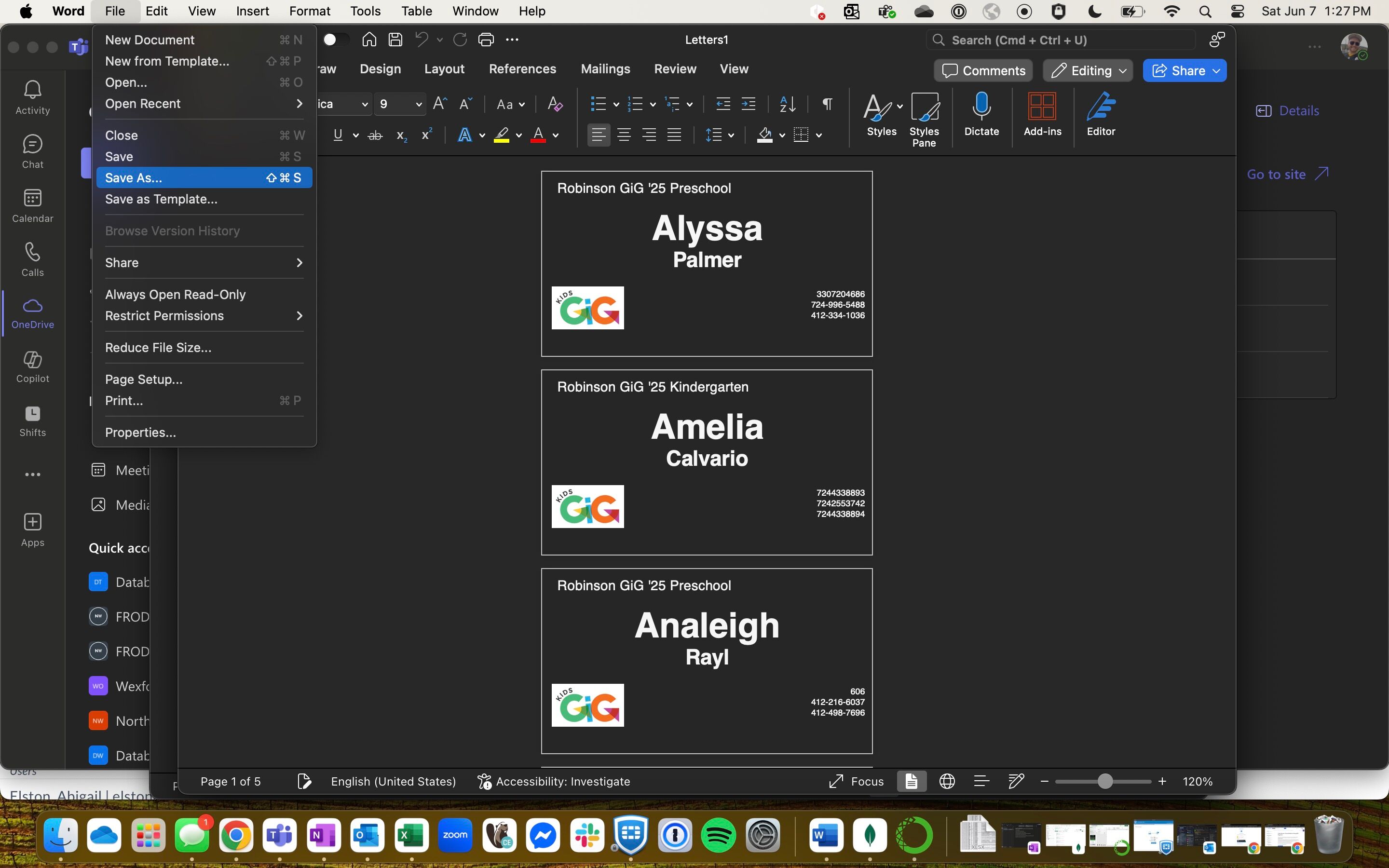Click the print icon in title bar
The width and height of the screenshot is (1389, 868).
click(486, 40)
